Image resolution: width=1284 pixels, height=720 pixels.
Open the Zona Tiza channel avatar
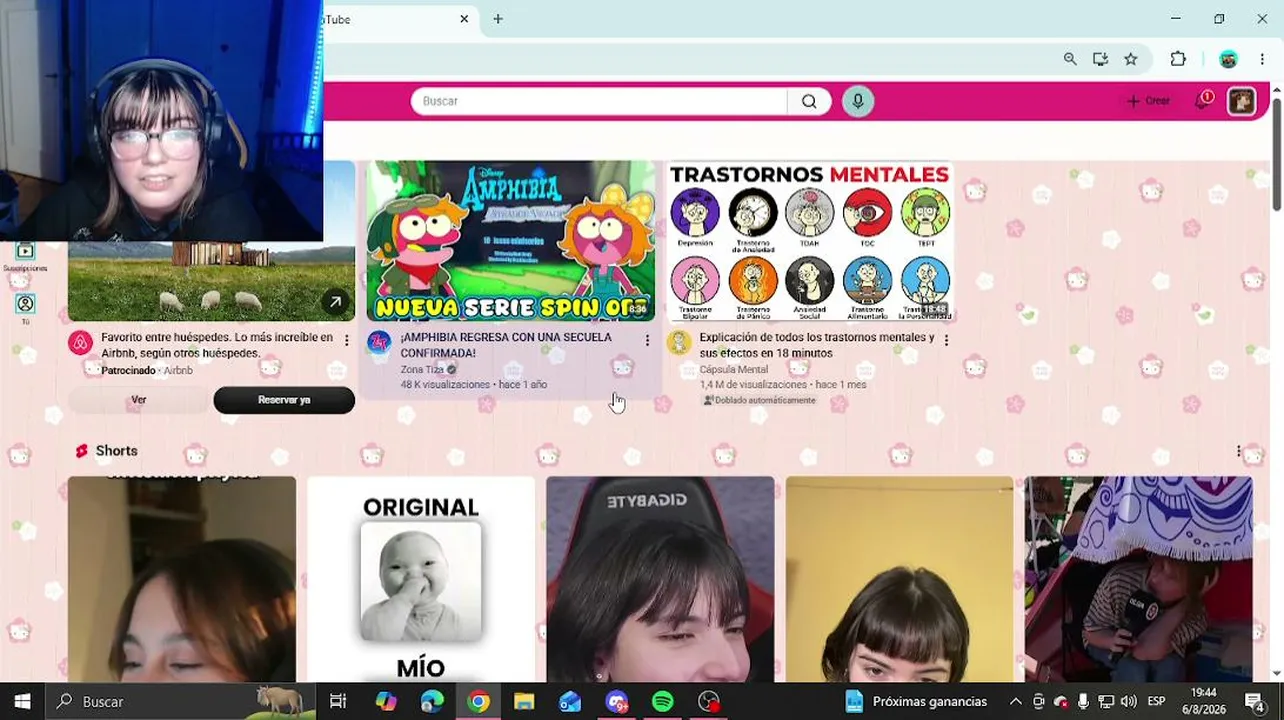379,344
